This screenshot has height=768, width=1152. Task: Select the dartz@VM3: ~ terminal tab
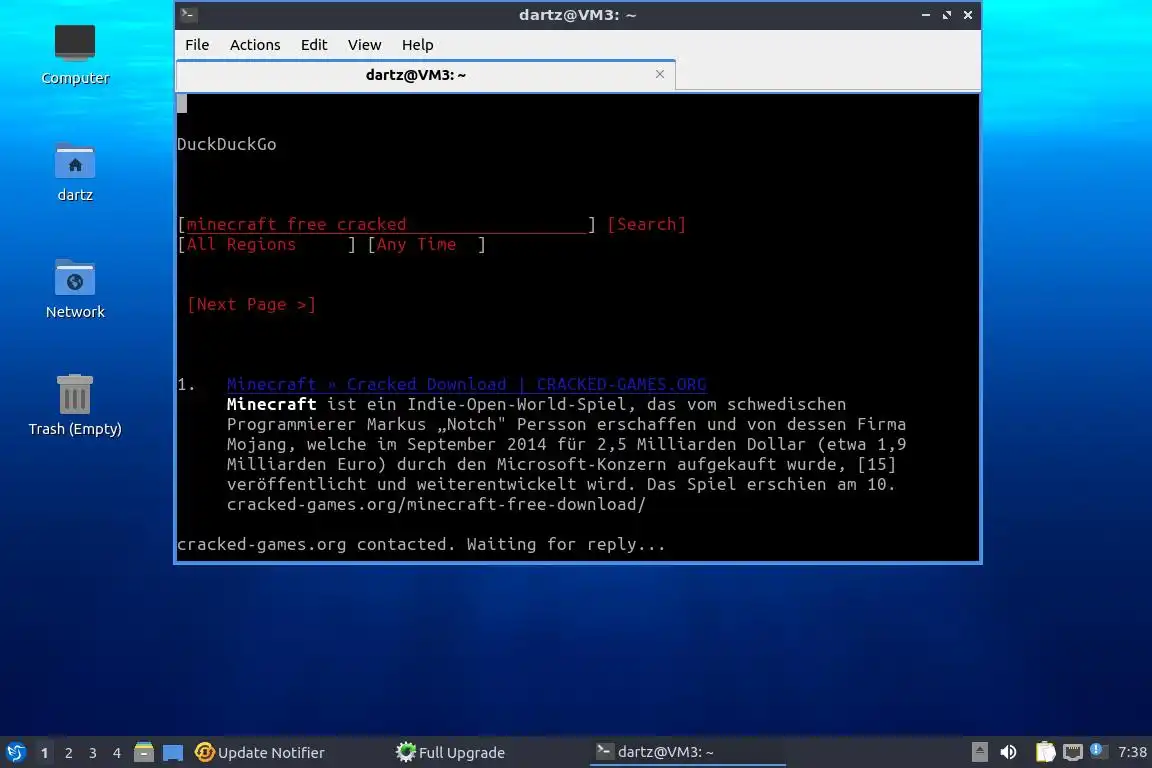pyautogui.click(x=425, y=75)
